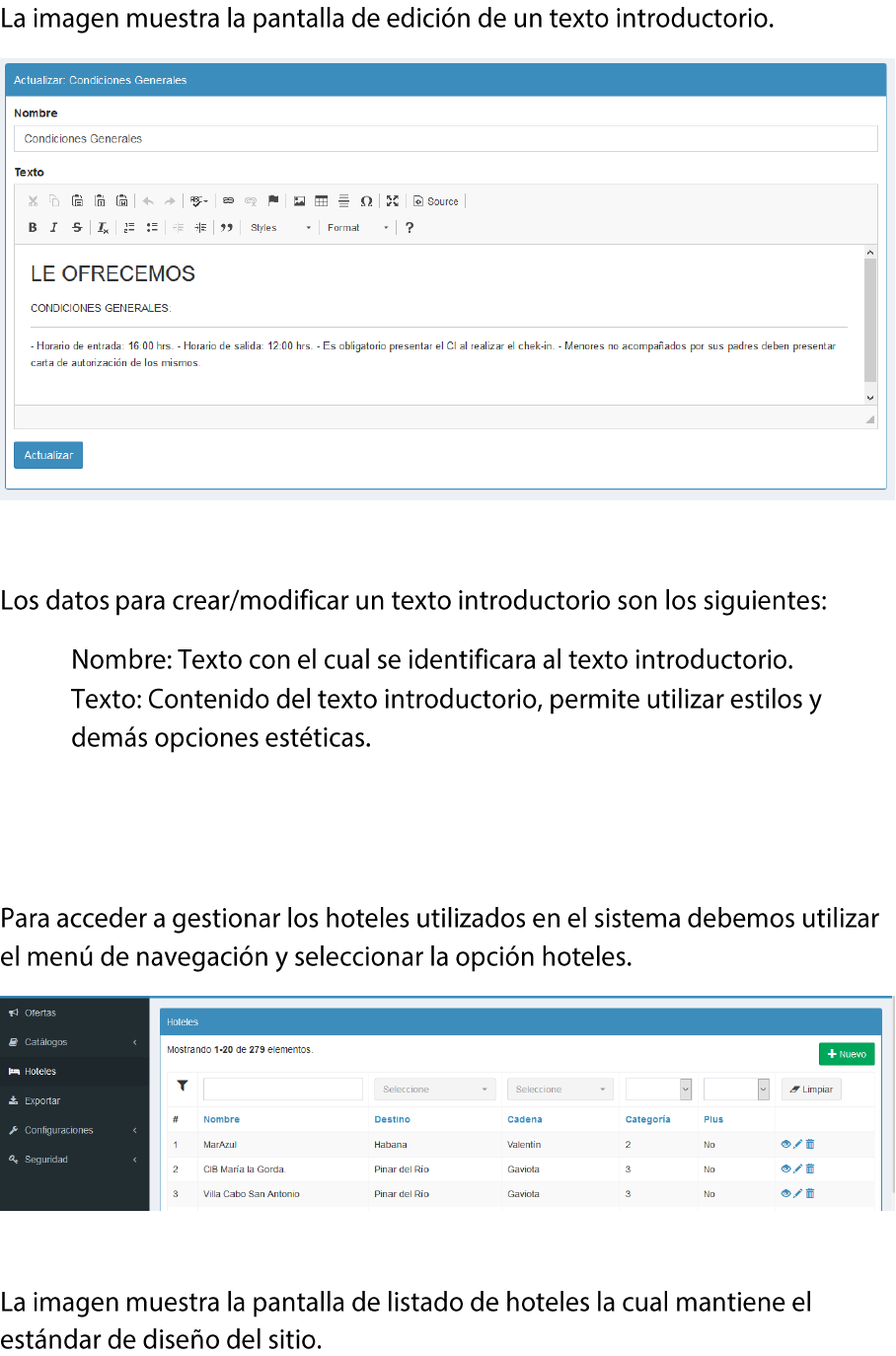The width and height of the screenshot is (896, 1356).
Task: Open the Destino Seleccione dropdown
Action: click(434, 1090)
